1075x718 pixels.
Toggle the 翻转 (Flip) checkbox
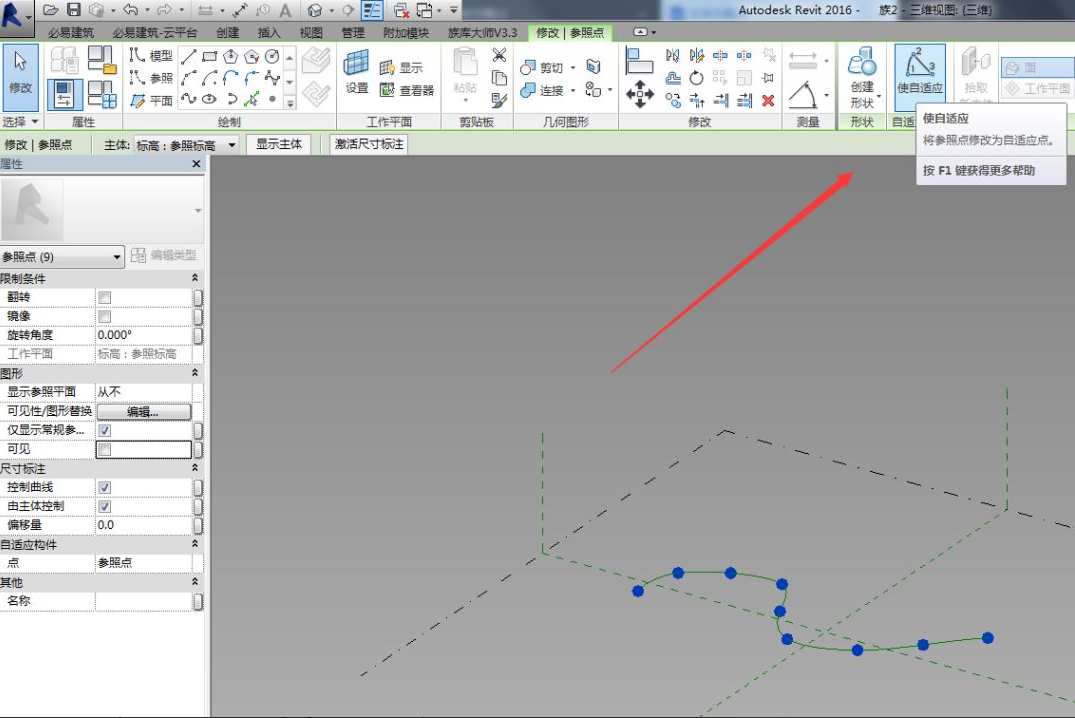tap(105, 297)
